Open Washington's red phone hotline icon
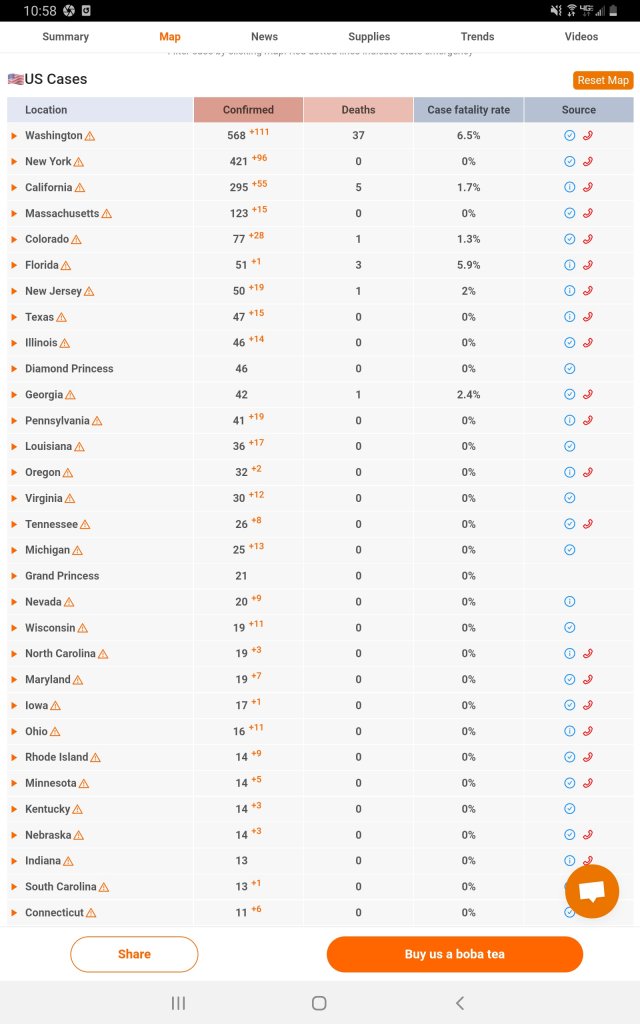The height and width of the screenshot is (1024, 640). tap(588, 135)
